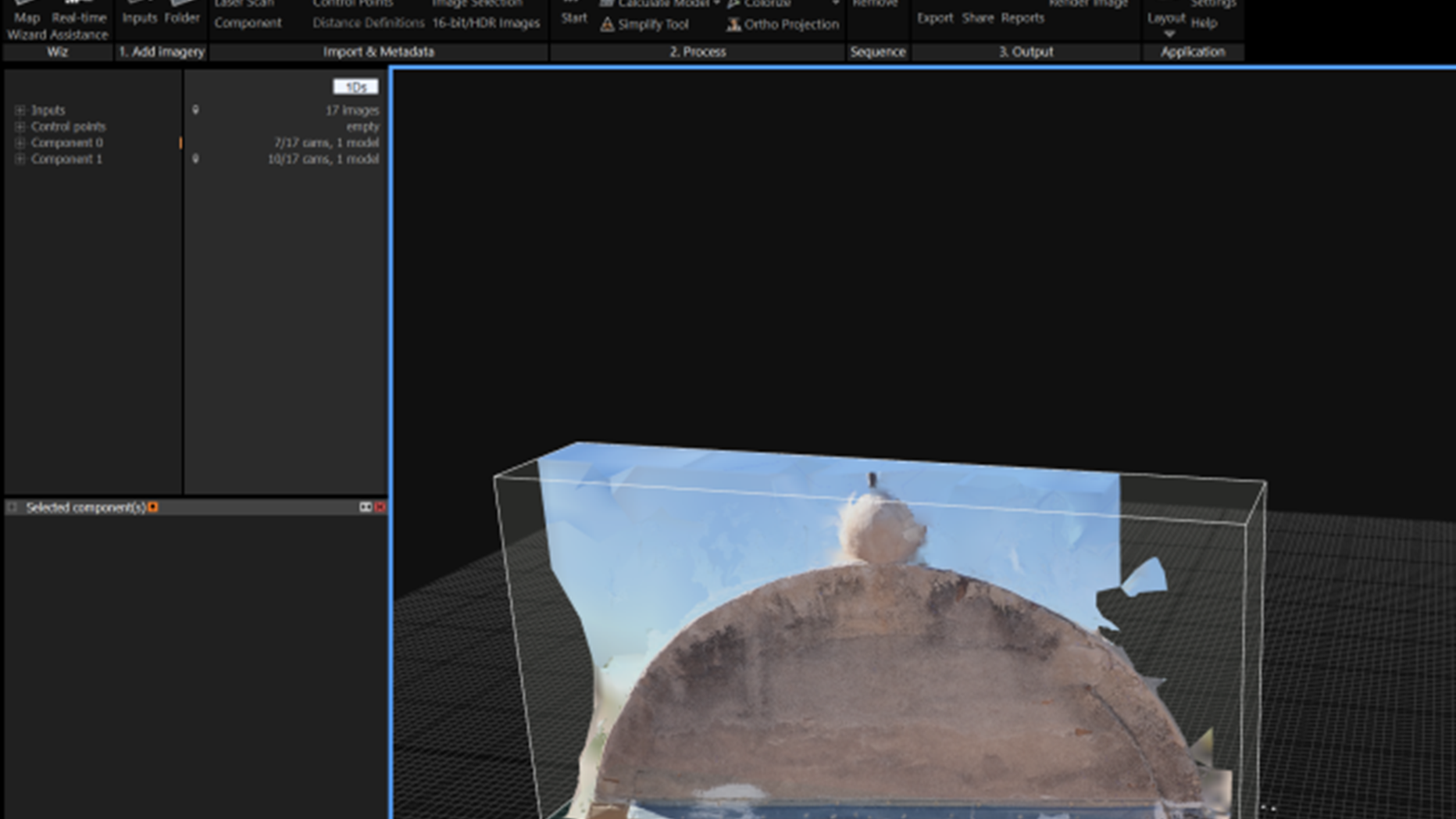This screenshot has height=819, width=1456.
Task: Import images with the Folder icon
Action: point(184,14)
